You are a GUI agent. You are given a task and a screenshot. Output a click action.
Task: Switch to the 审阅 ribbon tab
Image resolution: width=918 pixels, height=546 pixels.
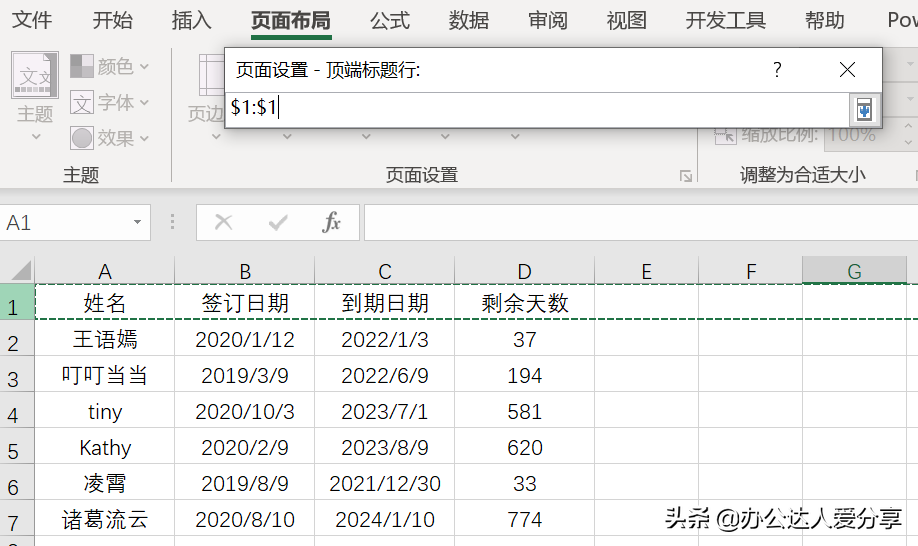tap(548, 20)
